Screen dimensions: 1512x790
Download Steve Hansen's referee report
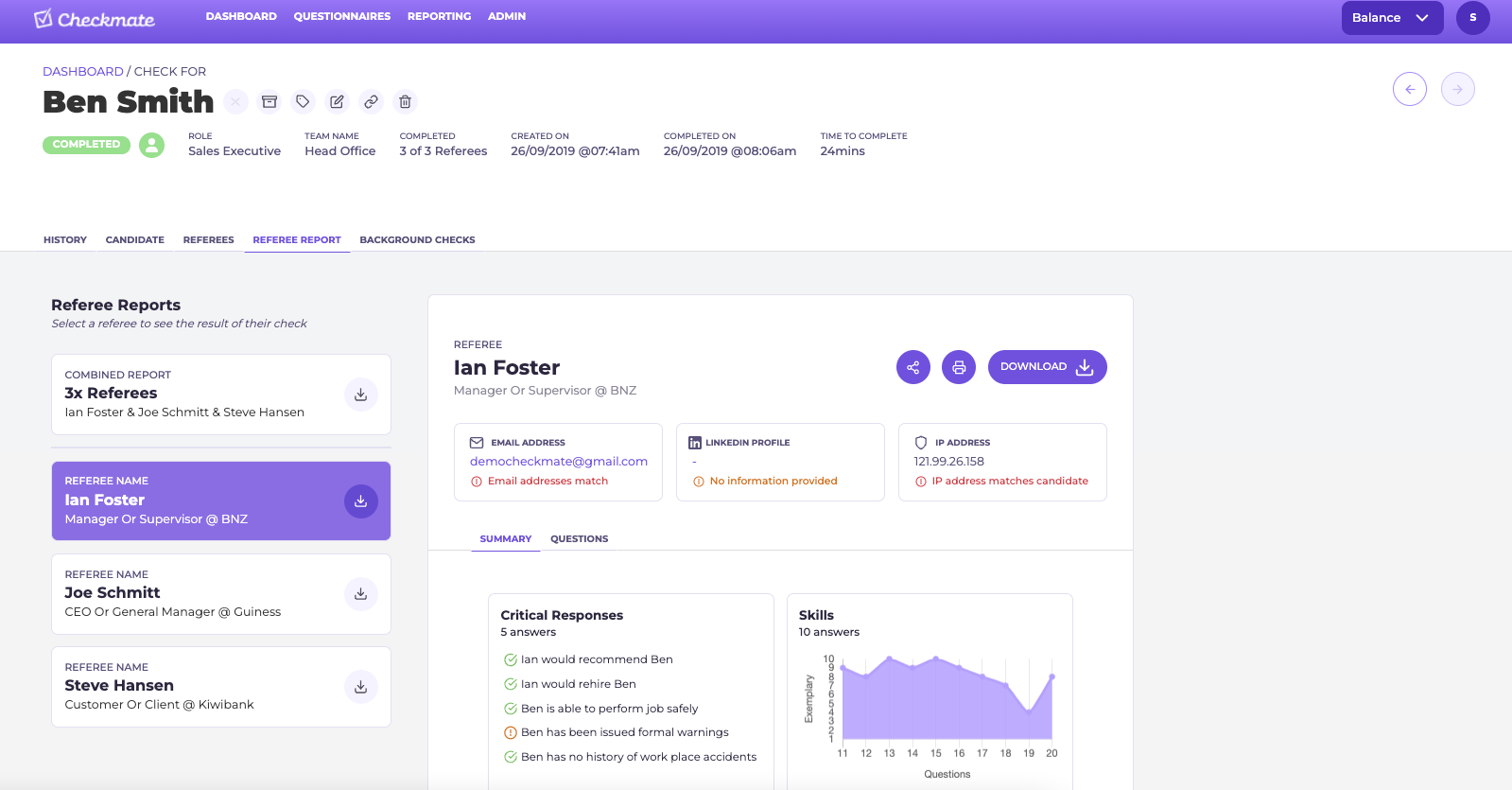coord(361,687)
